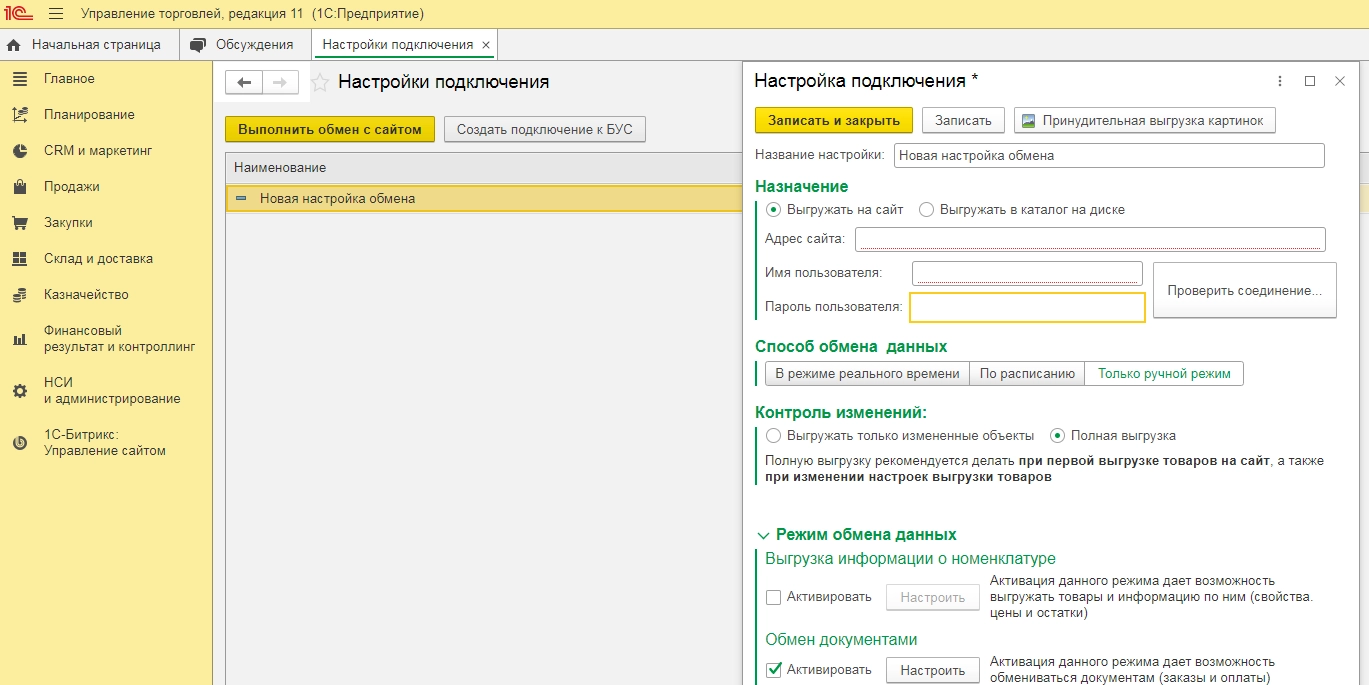Click the Главное section icon

(x=20, y=79)
